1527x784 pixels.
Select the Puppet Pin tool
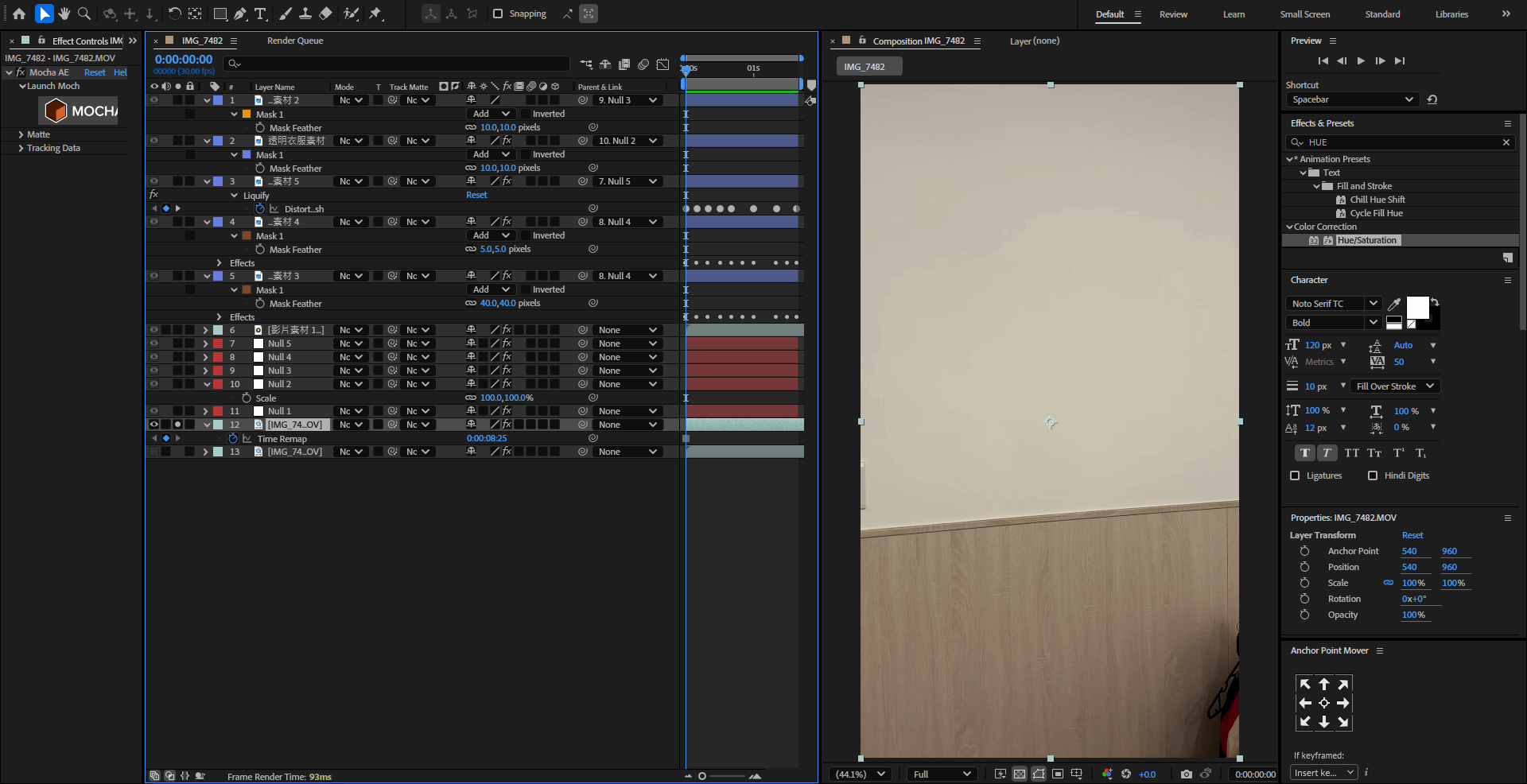pos(375,14)
